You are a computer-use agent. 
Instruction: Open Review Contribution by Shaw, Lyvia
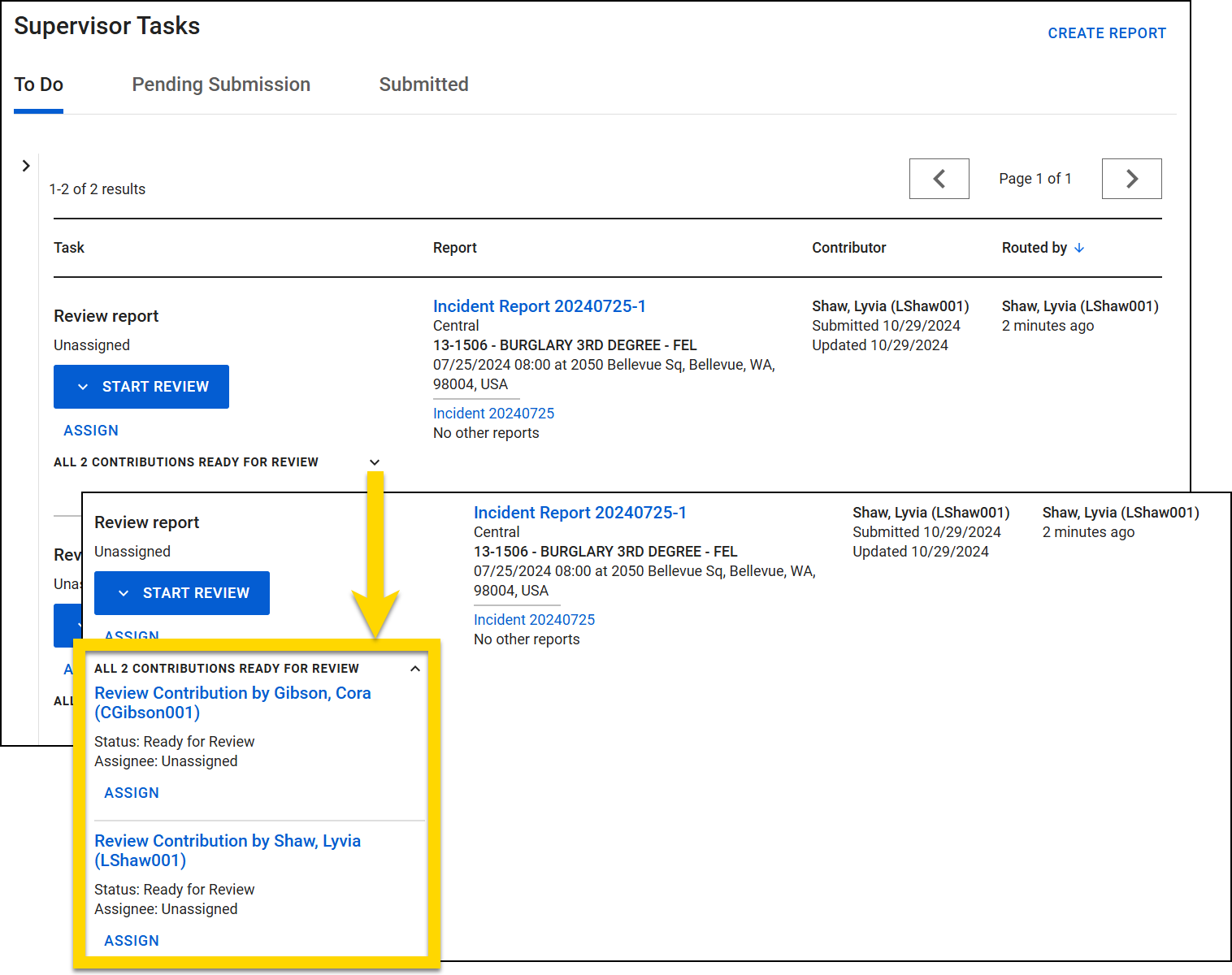(x=228, y=850)
